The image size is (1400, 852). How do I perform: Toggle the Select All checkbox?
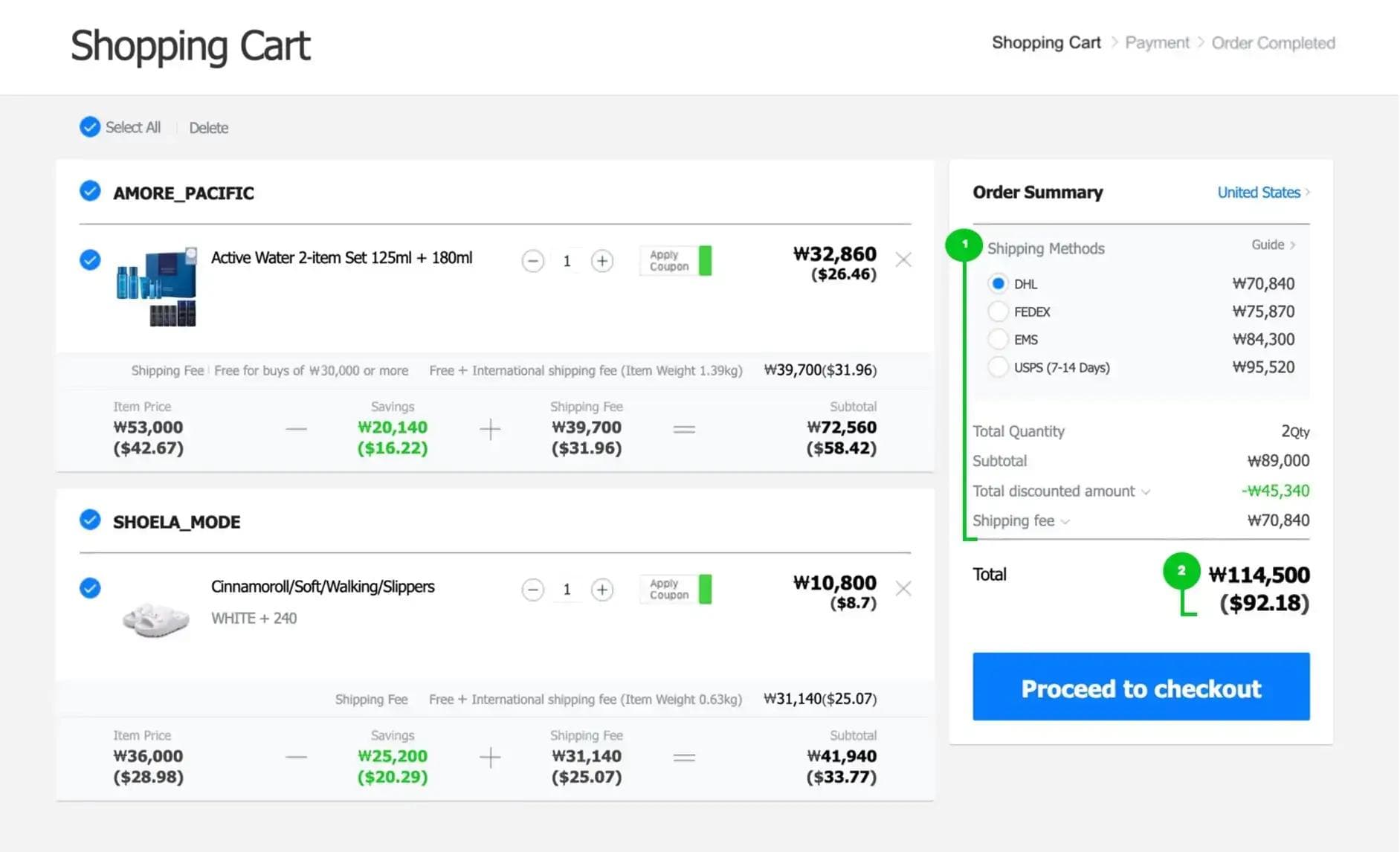[89, 127]
